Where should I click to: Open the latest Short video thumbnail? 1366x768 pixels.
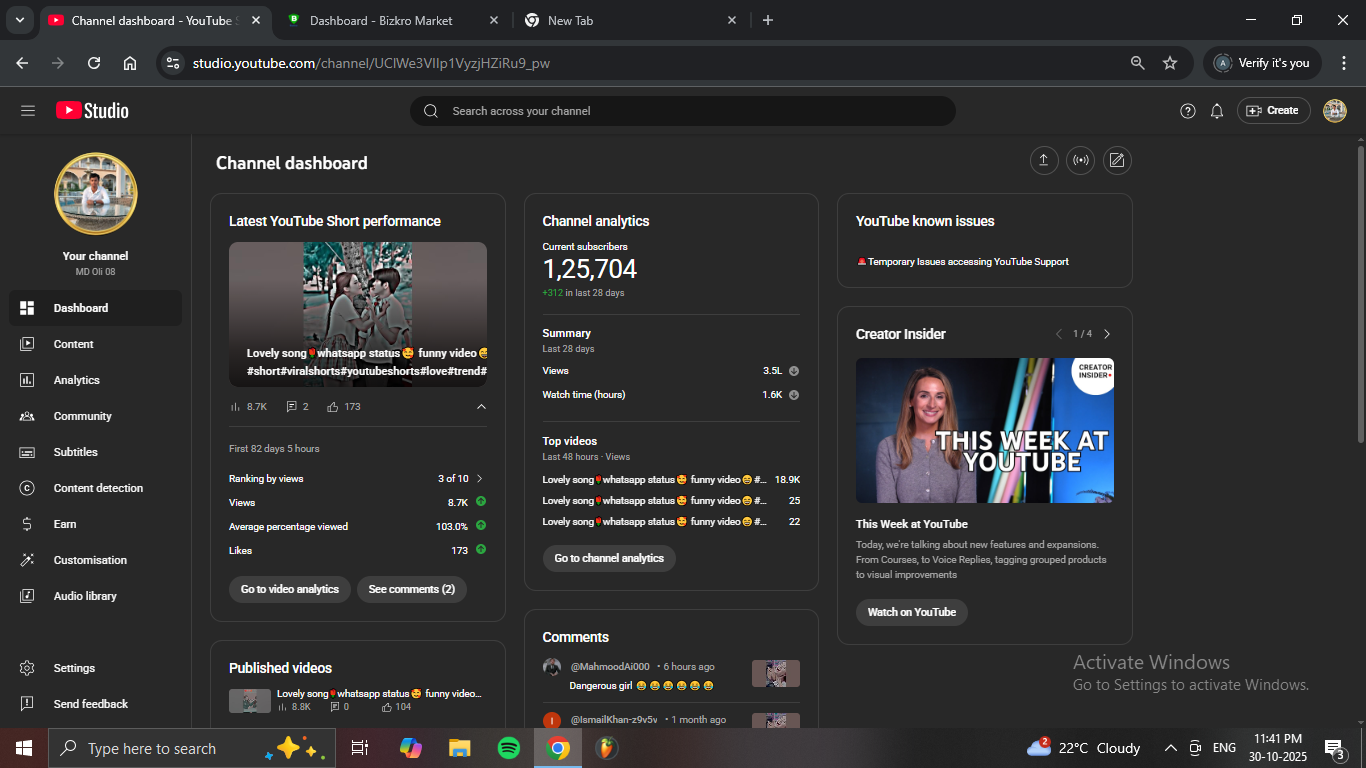[357, 314]
